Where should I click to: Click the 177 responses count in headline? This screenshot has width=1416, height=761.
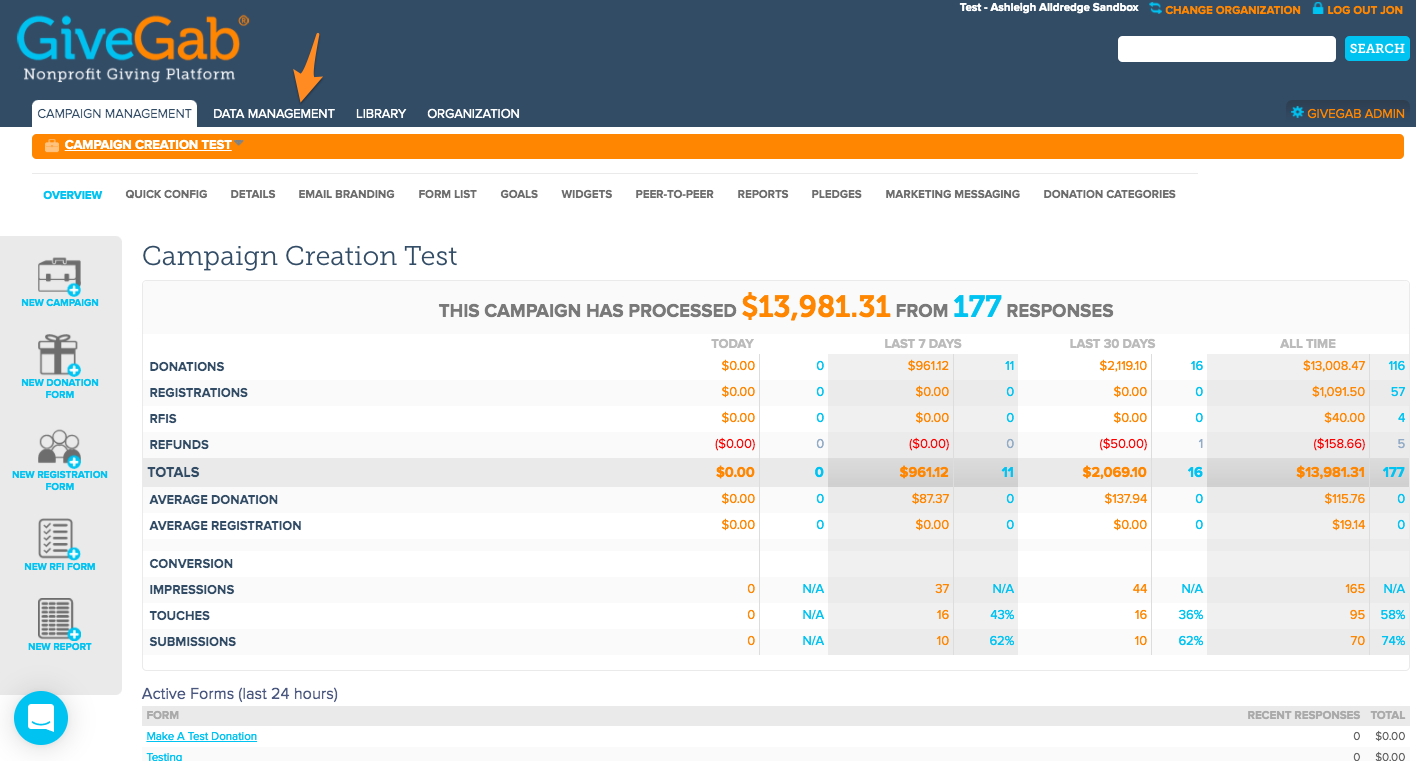[x=977, y=307]
